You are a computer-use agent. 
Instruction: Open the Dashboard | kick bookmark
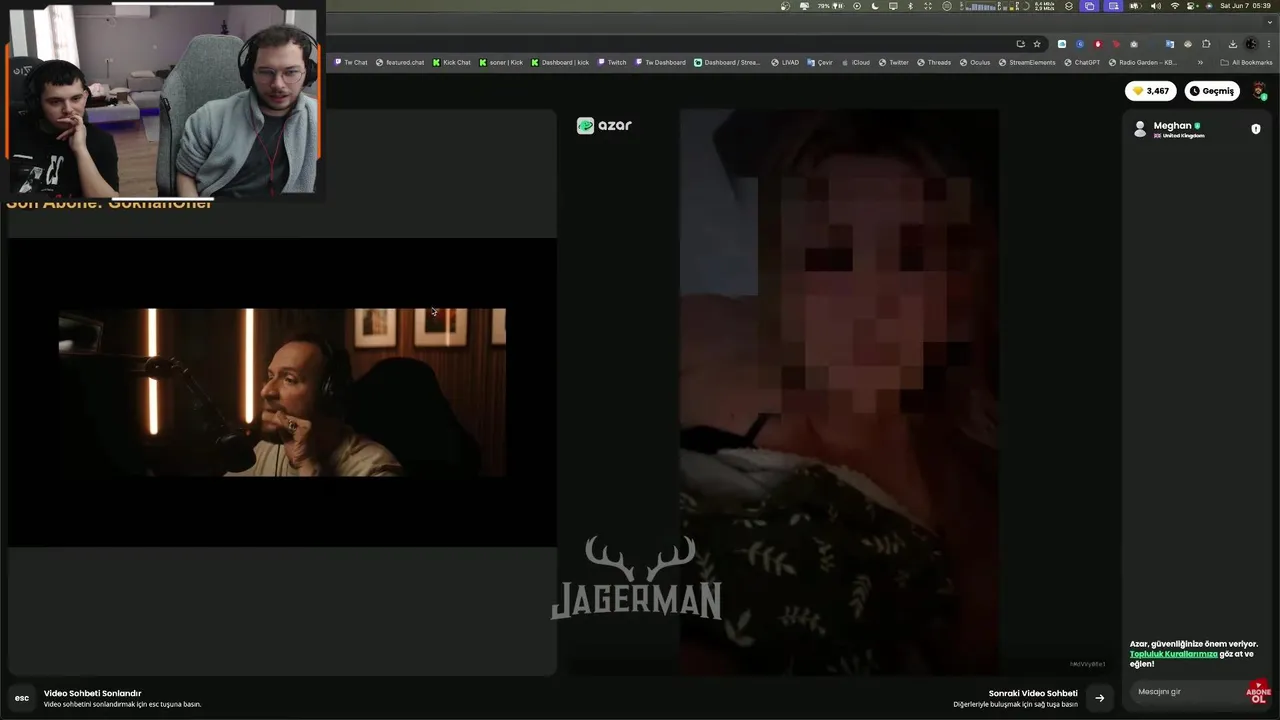[560, 62]
